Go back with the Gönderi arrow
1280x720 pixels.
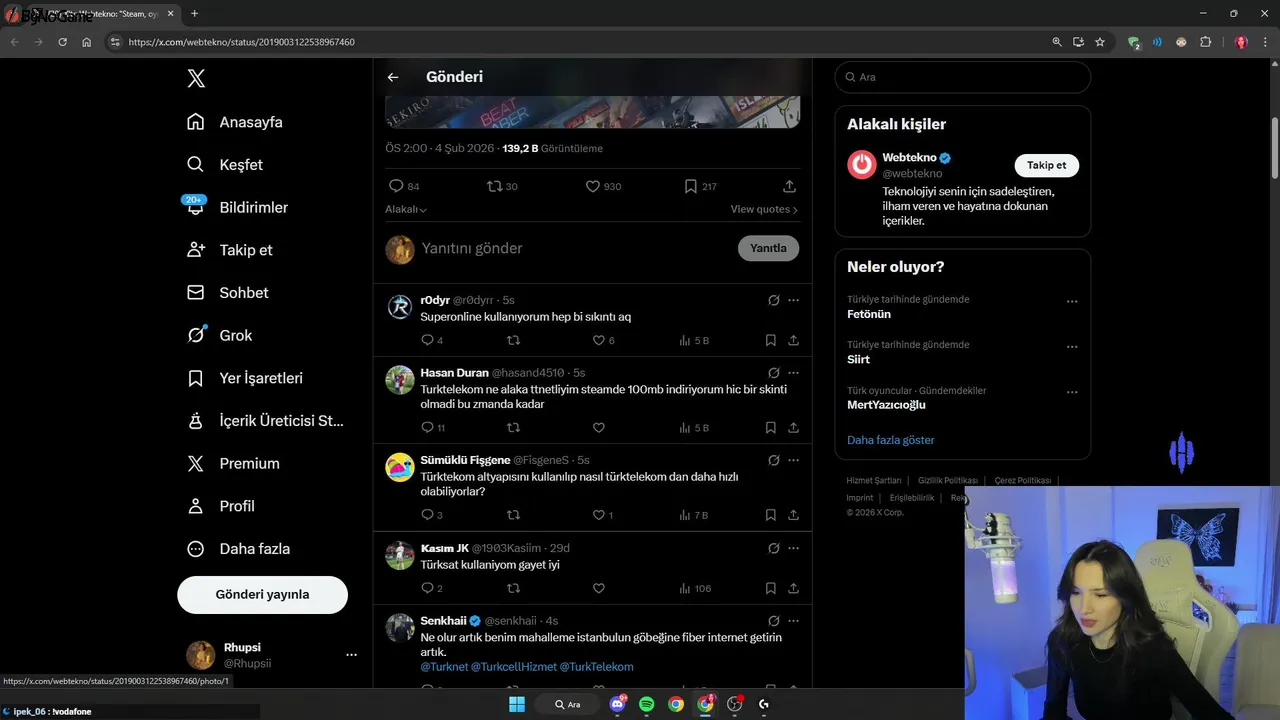393,77
